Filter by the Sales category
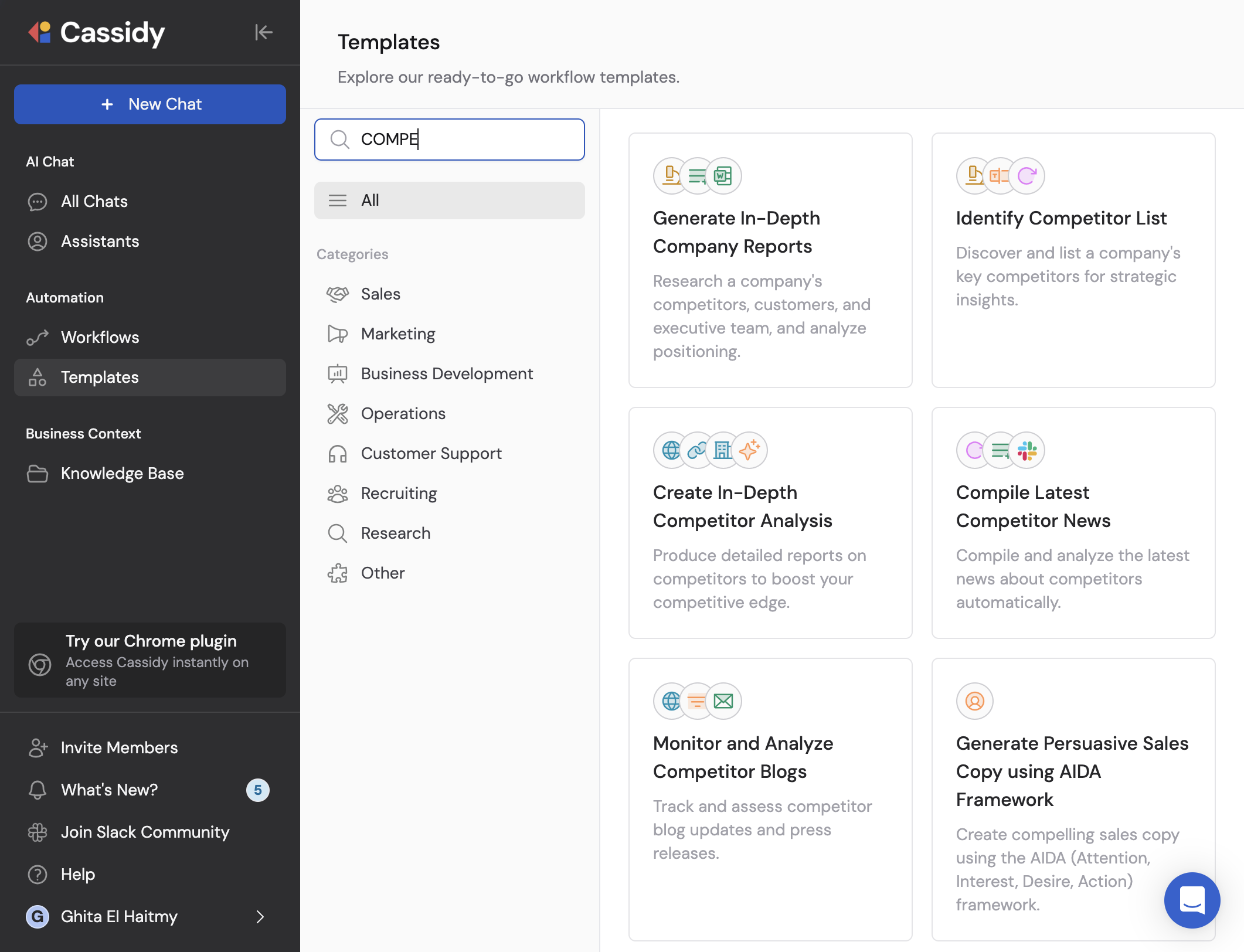 [x=450, y=294]
